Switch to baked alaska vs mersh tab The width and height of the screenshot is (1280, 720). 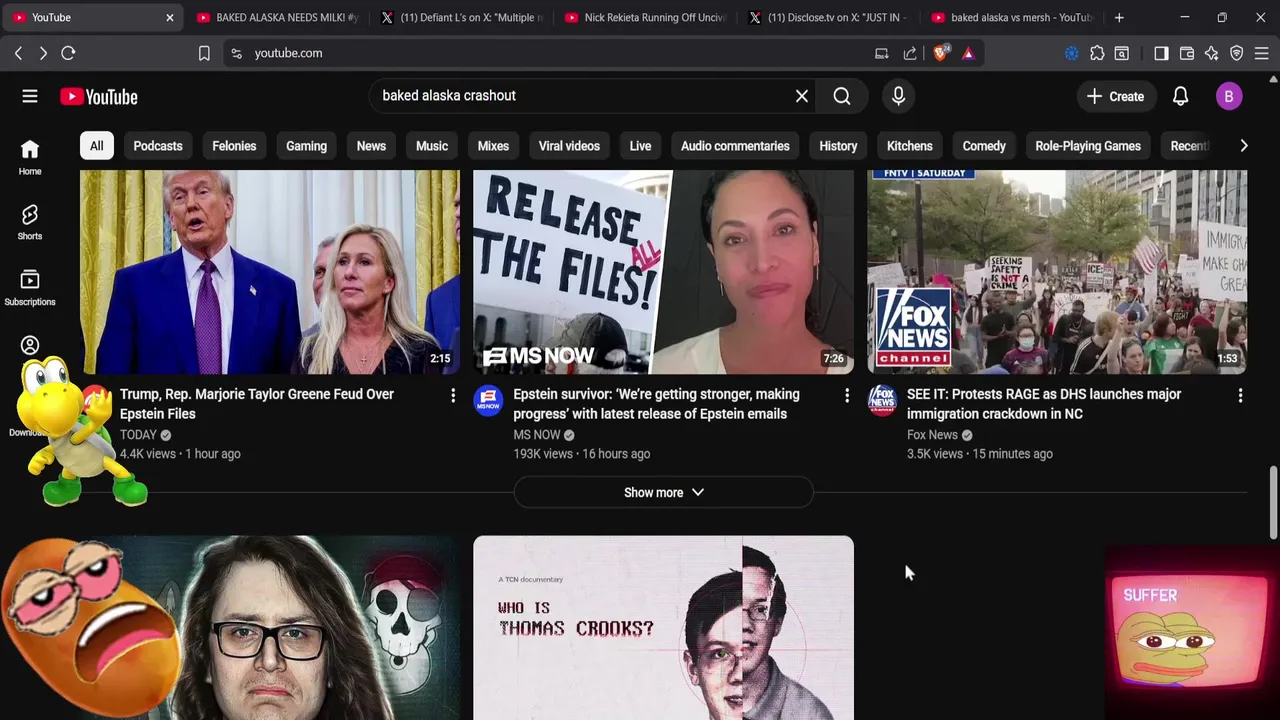pyautogui.click(x=1012, y=17)
